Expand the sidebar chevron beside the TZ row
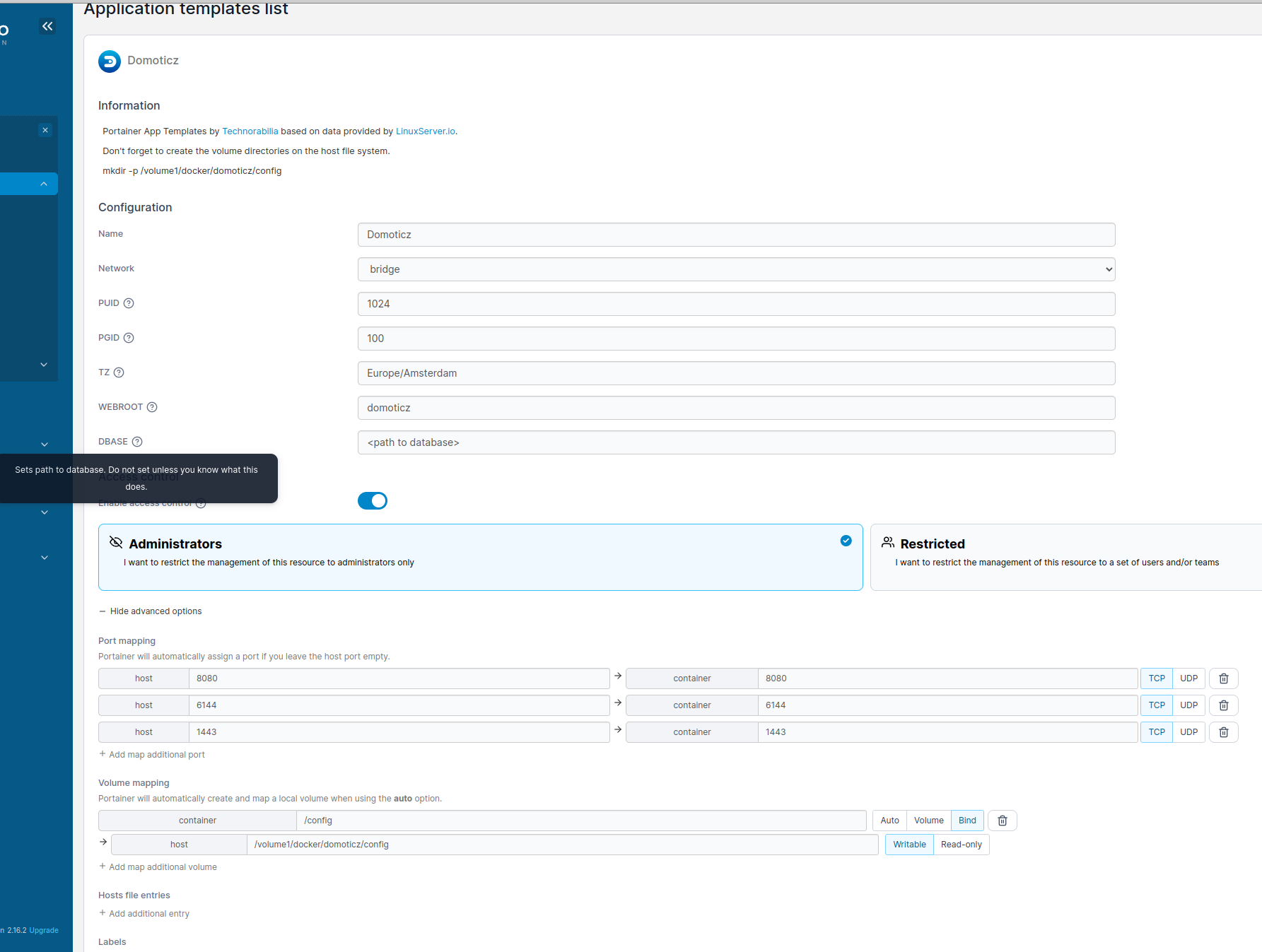 click(x=44, y=365)
